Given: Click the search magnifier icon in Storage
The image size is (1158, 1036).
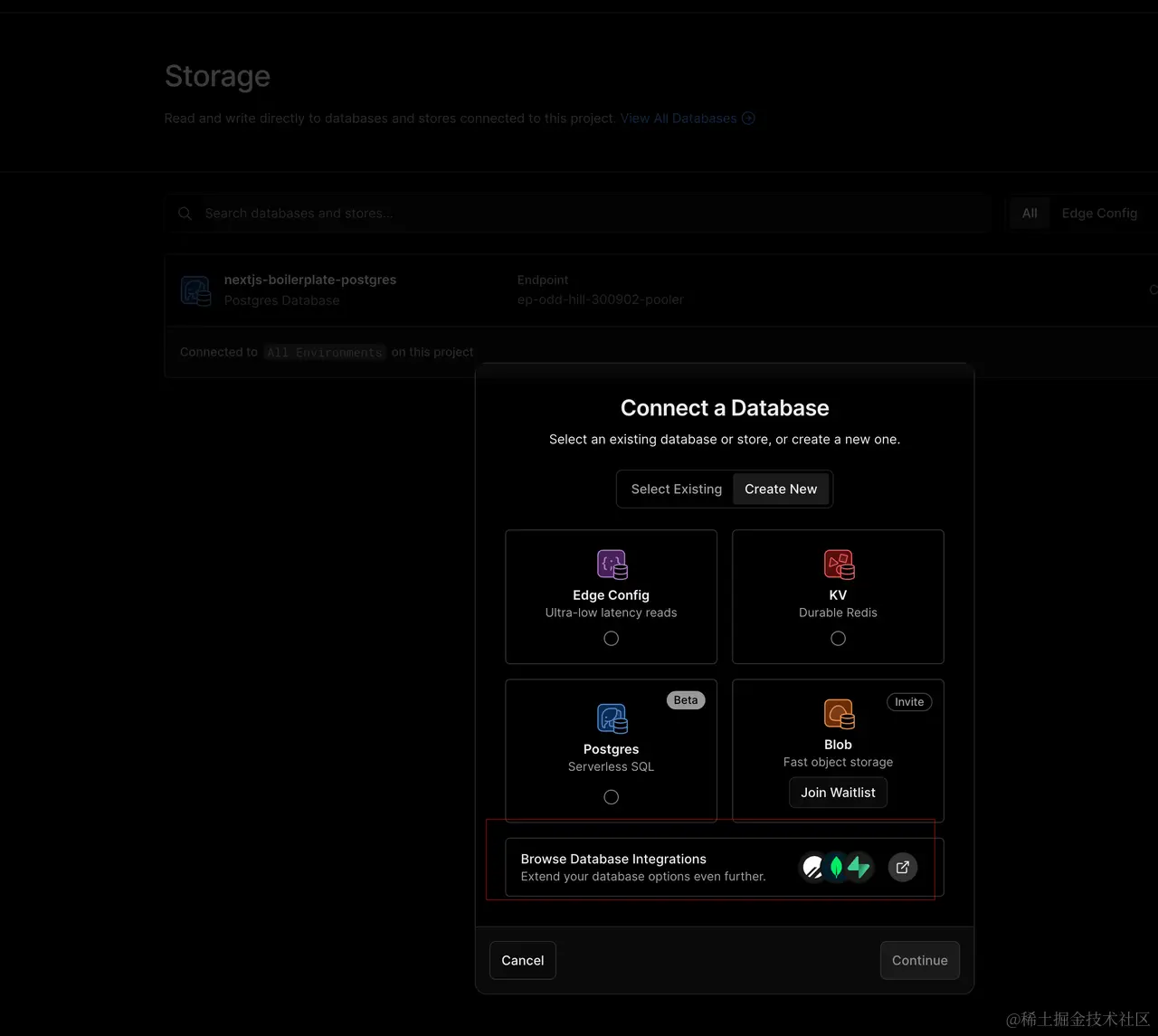Looking at the screenshot, I should pyautogui.click(x=185, y=214).
